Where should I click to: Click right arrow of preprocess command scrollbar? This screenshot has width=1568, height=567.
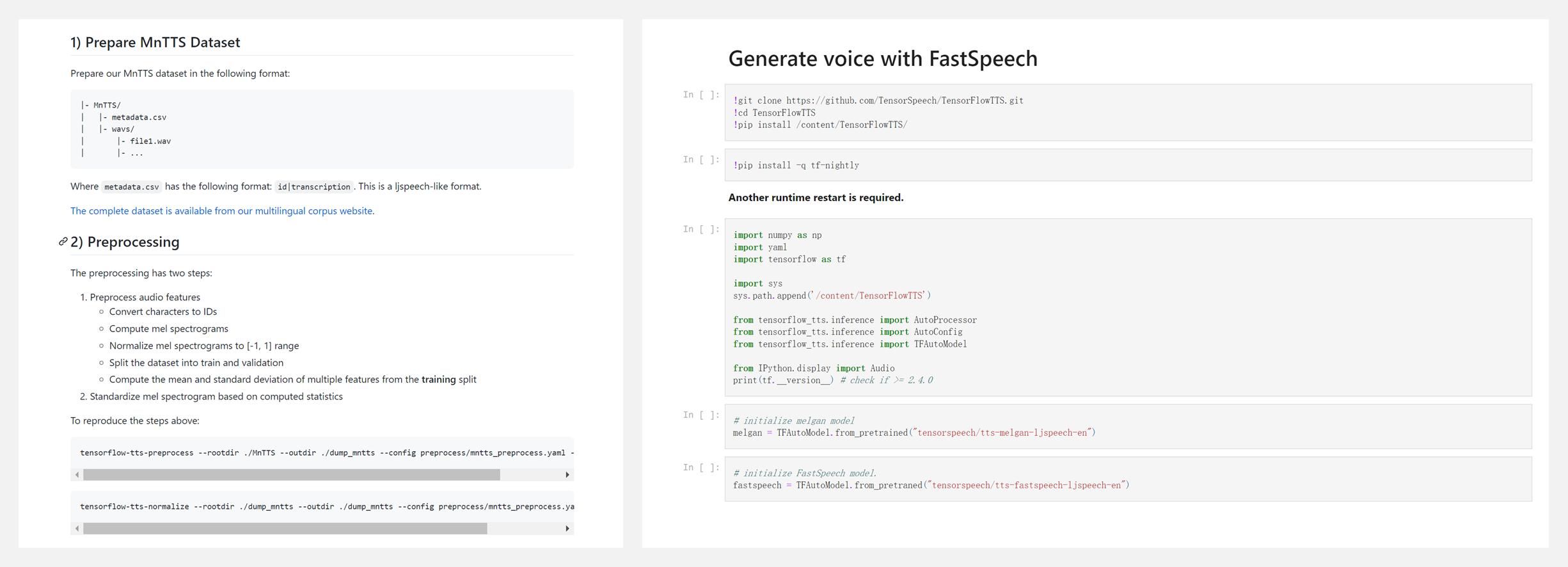pos(567,475)
